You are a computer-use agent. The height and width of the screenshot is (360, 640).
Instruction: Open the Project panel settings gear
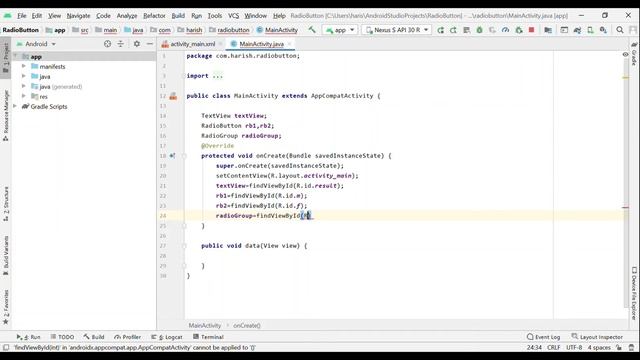tap(137, 44)
